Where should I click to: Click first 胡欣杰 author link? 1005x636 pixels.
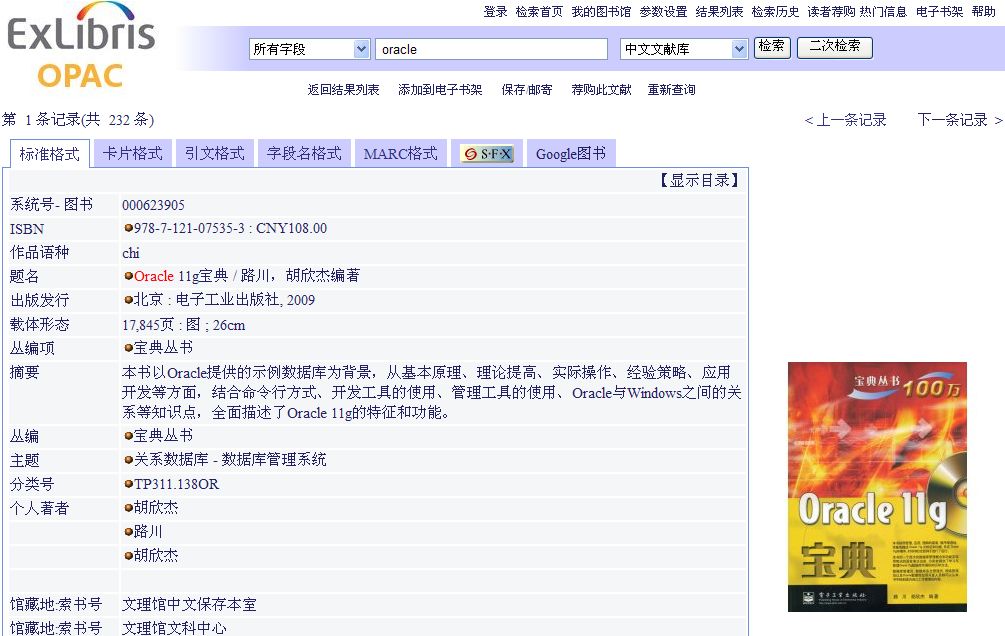point(156,507)
